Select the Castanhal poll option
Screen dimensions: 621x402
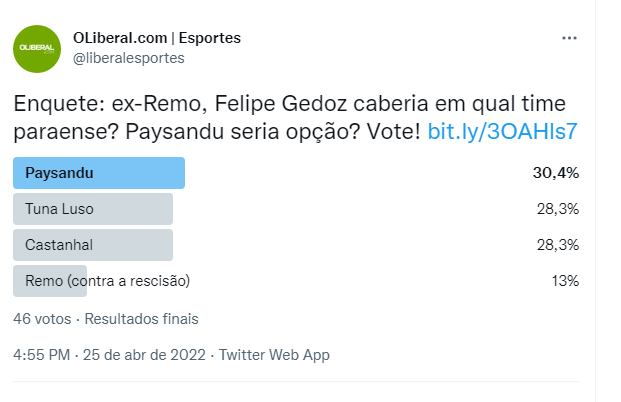(93, 245)
